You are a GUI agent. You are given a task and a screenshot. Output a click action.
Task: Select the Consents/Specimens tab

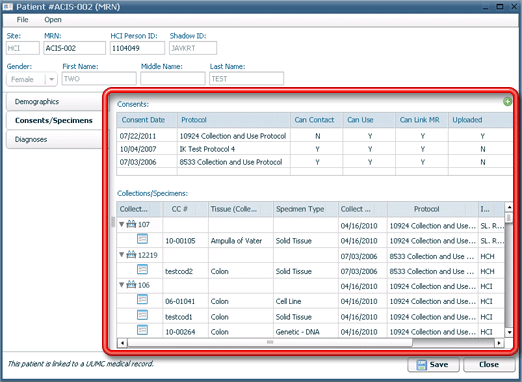pos(54,120)
